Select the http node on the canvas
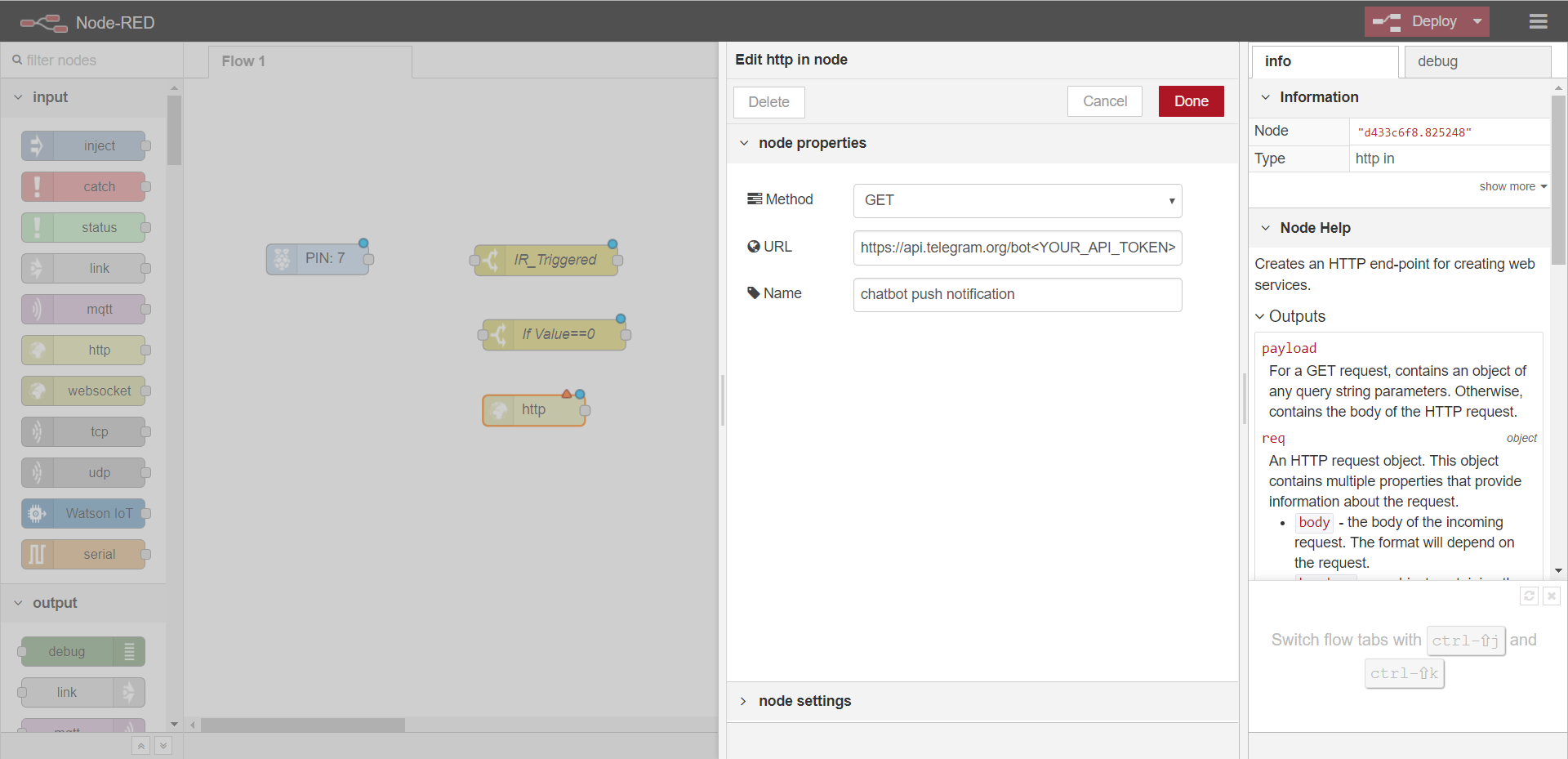The height and width of the screenshot is (759, 1568). (534, 410)
